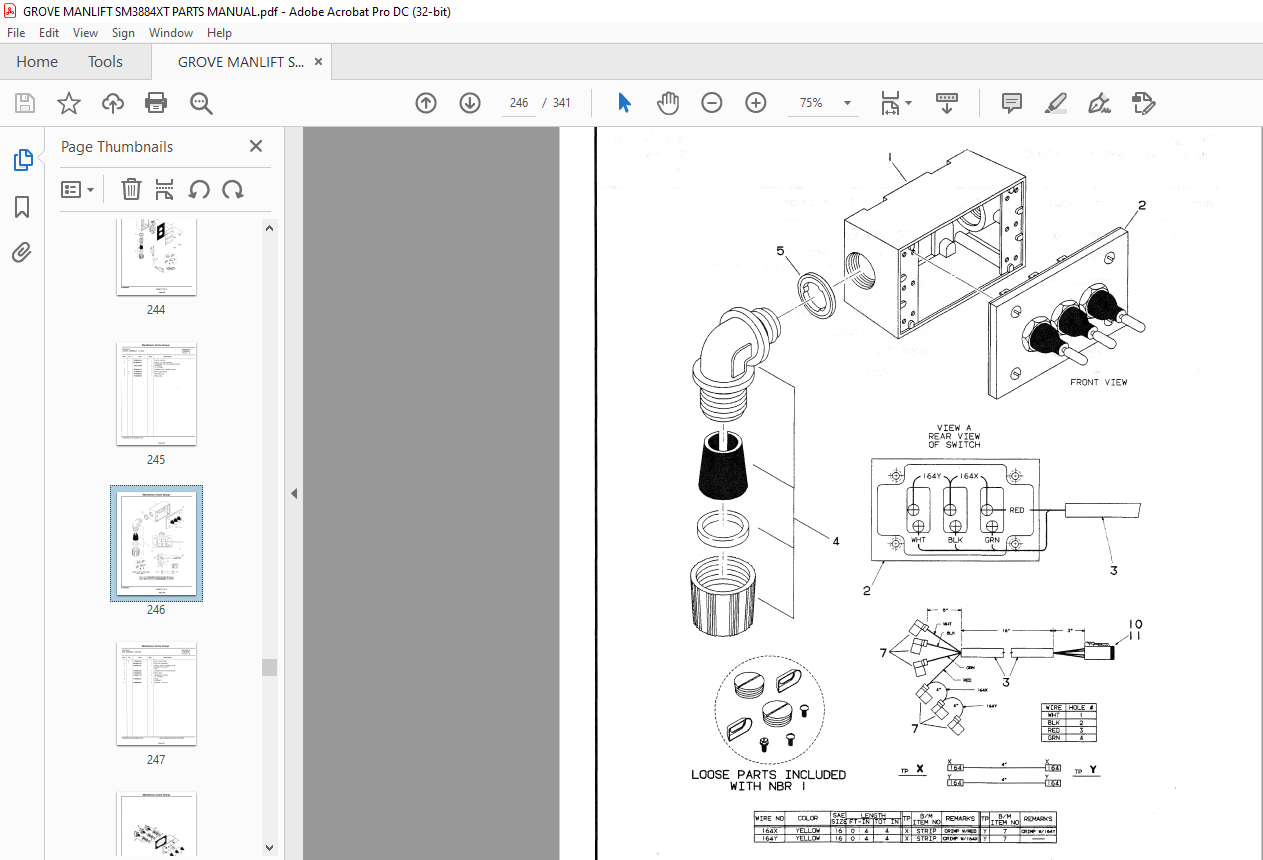The image size is (1263, 860).
Task: Zoom in with plus icon
Action: (x=755, y=103)
